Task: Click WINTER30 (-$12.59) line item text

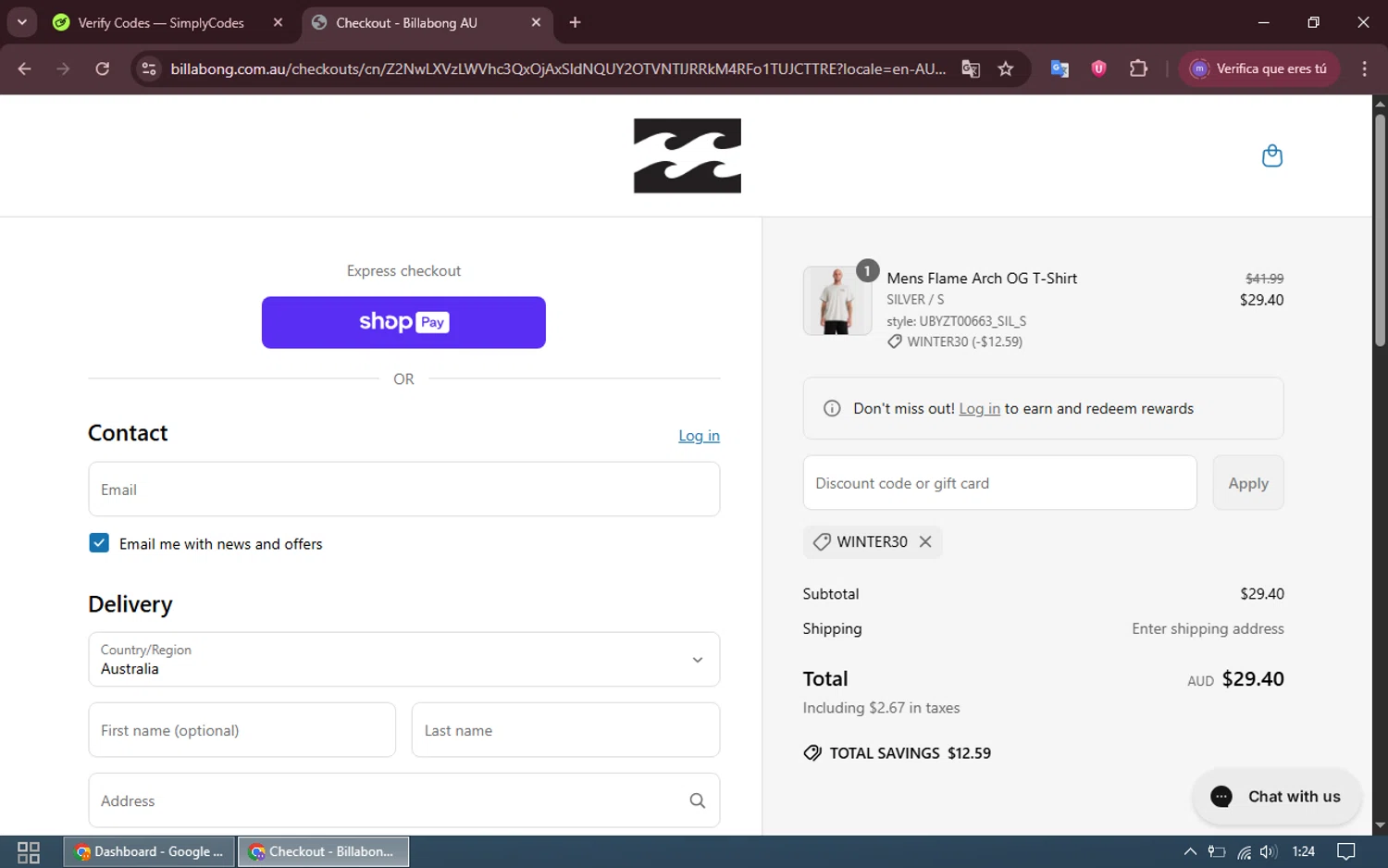Action: click(x=964, y=341)
